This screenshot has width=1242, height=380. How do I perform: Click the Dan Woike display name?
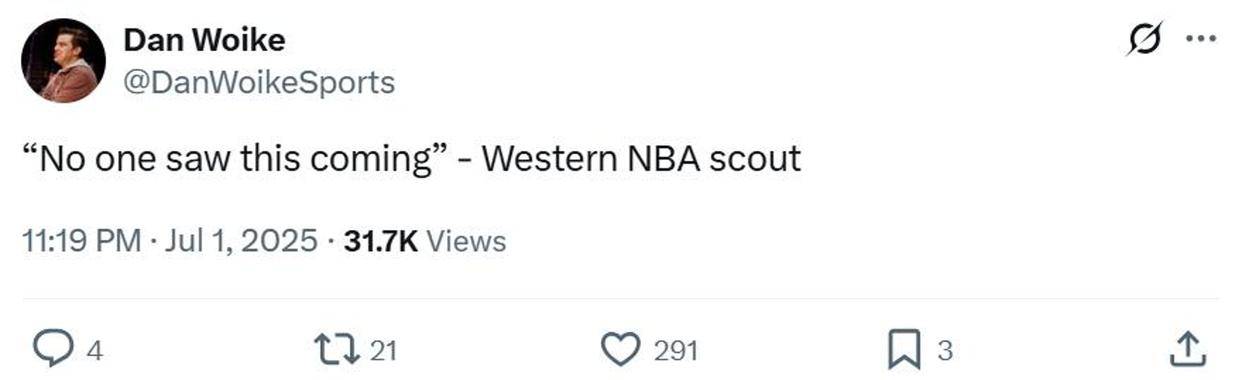203,40
